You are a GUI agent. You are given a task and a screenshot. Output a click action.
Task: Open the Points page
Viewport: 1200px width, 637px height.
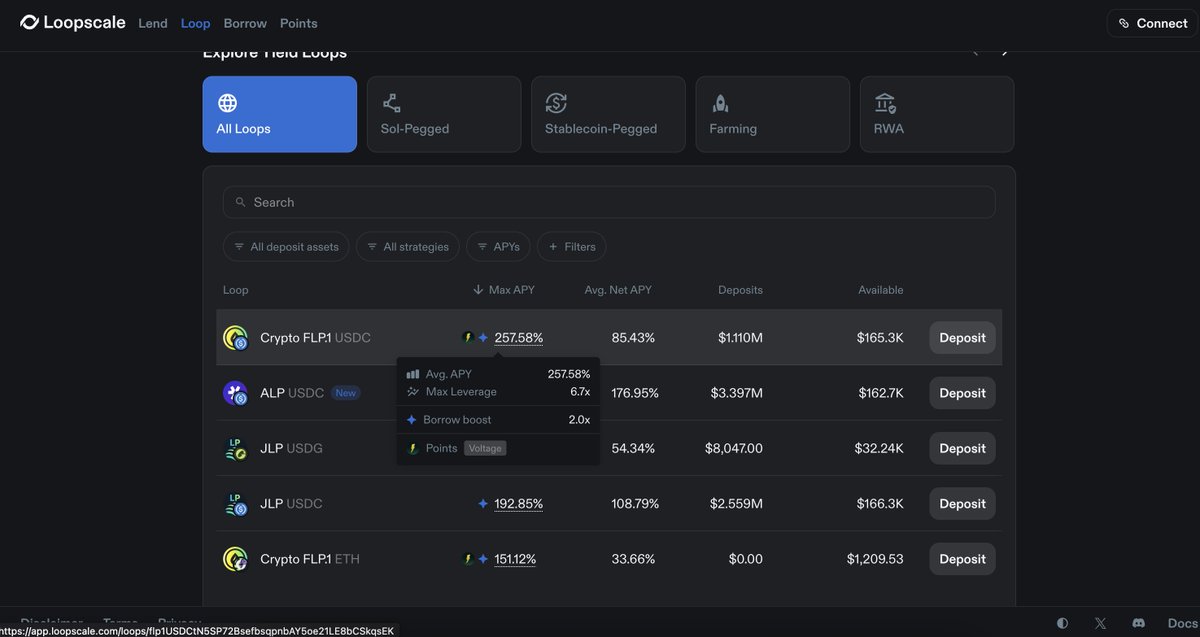(299, 23)
